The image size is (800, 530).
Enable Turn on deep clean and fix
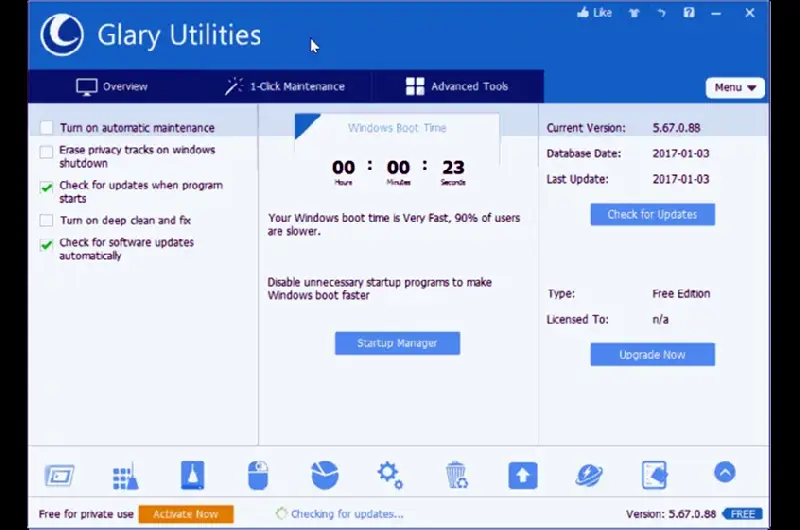46,220
